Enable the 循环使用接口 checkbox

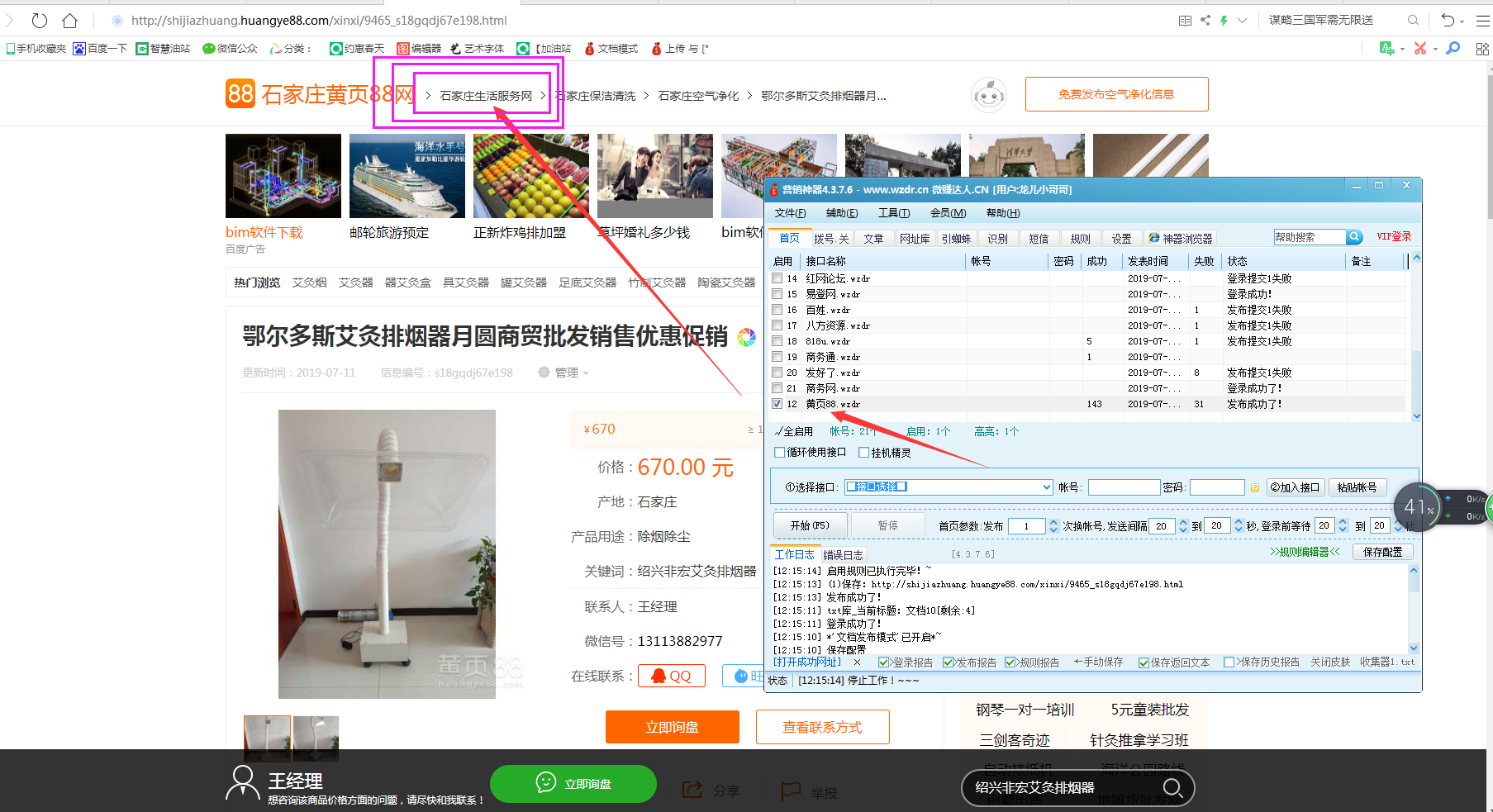click(x=779, y=452)
